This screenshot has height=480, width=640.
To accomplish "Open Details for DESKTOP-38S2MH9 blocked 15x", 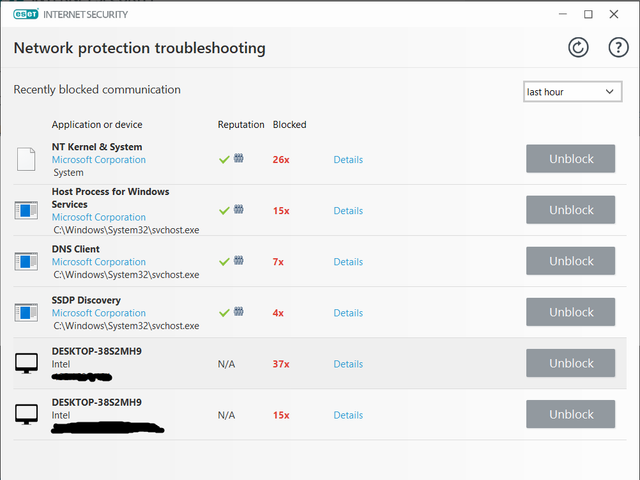I will pyautogui.click(x=348, y=415).
